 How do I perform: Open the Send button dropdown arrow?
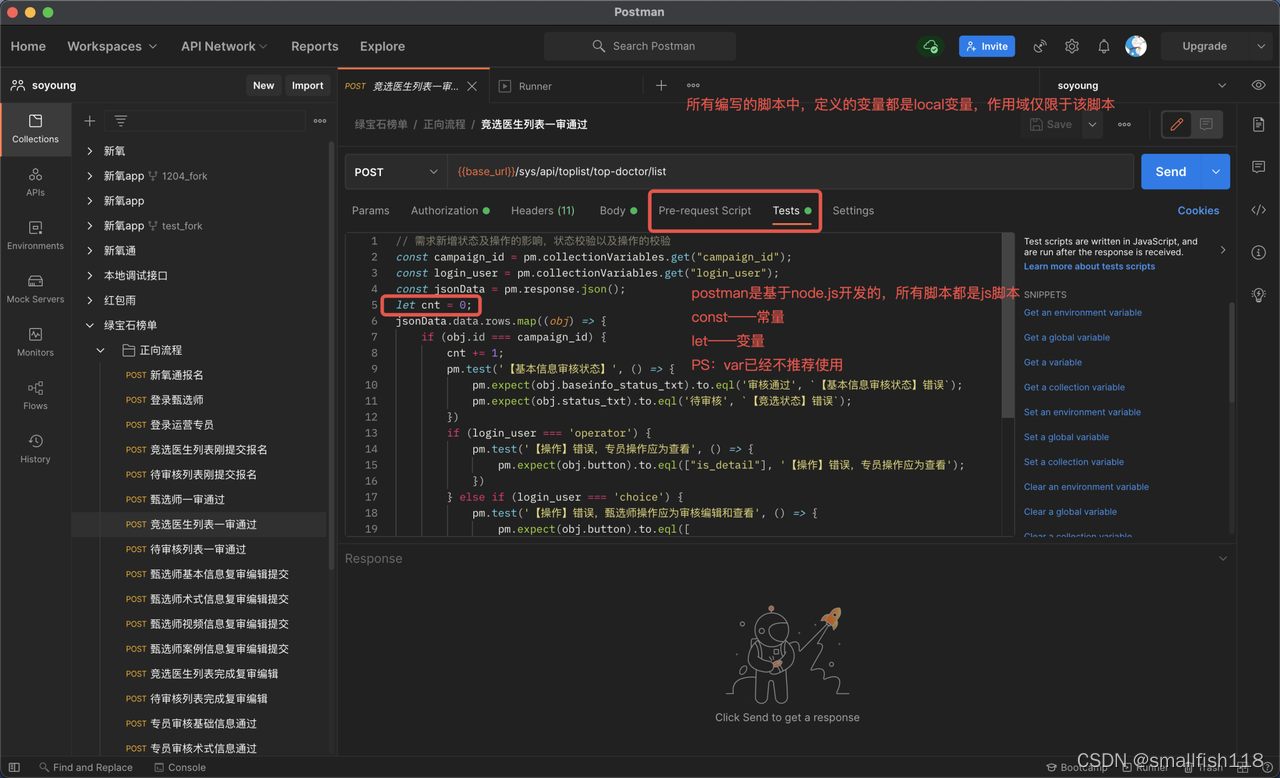pos(1216,172)
